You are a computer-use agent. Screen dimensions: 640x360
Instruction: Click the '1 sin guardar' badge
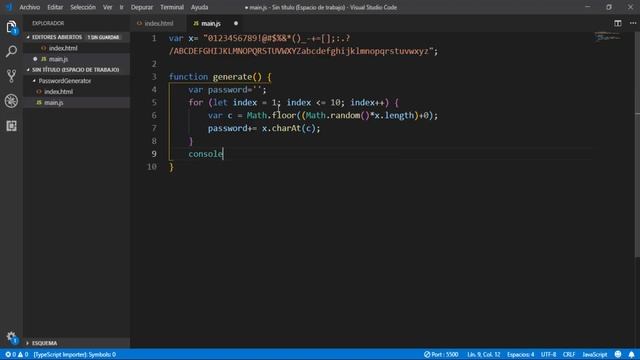[x=103, y=37]
